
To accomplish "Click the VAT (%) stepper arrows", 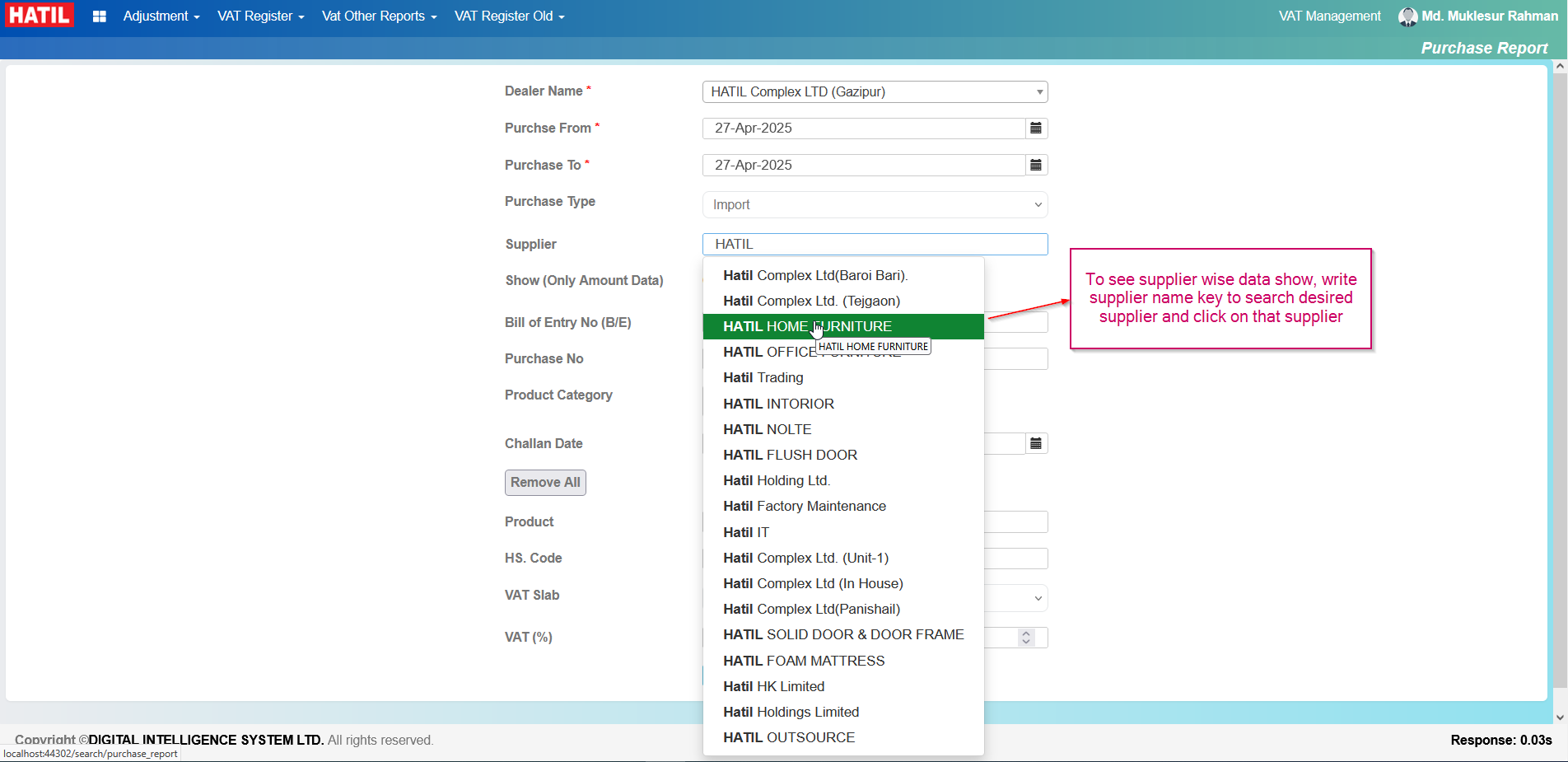I will point(1026,638).
